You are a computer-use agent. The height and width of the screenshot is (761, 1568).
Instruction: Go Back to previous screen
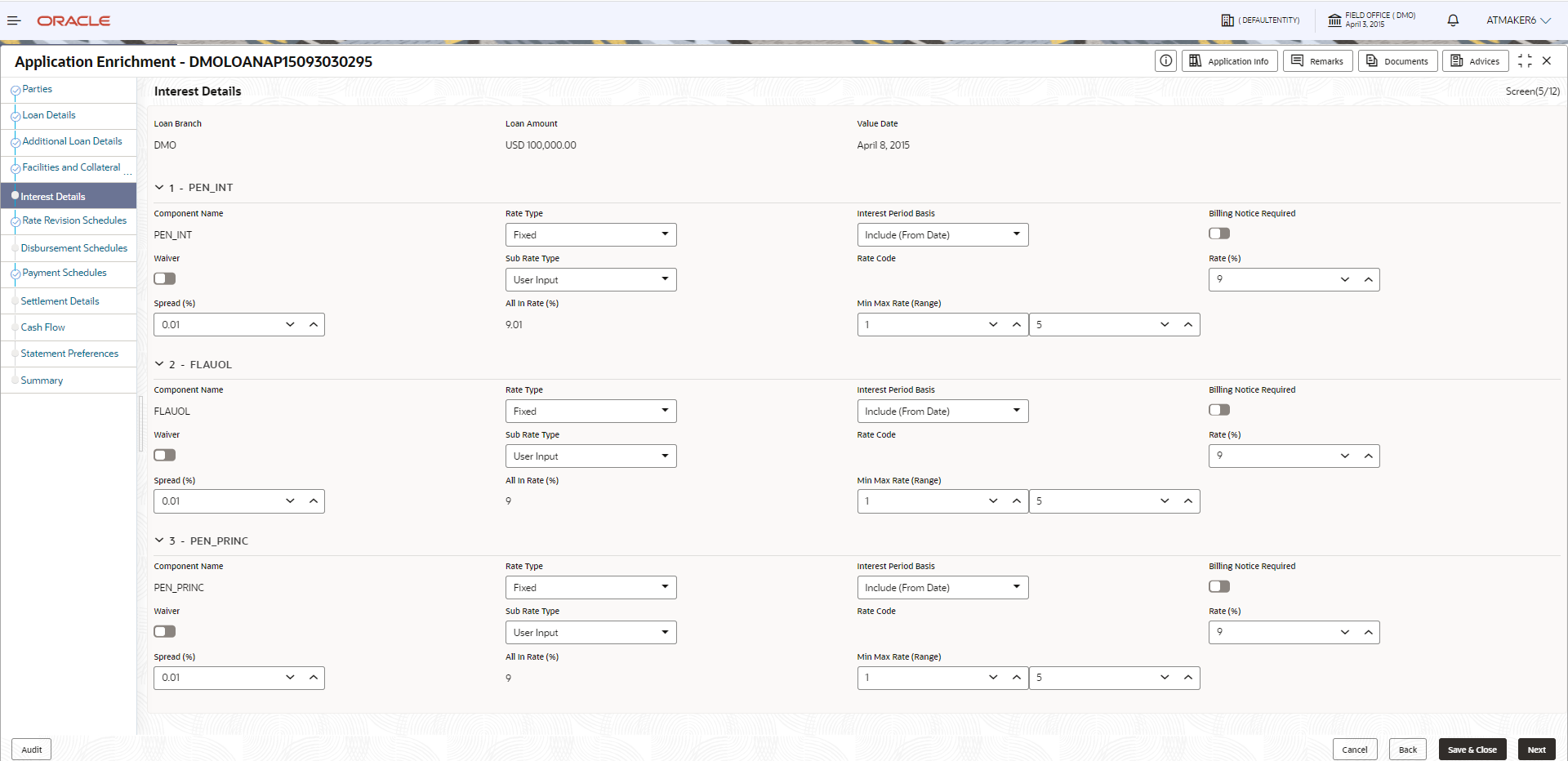[x=1408, y=750]
